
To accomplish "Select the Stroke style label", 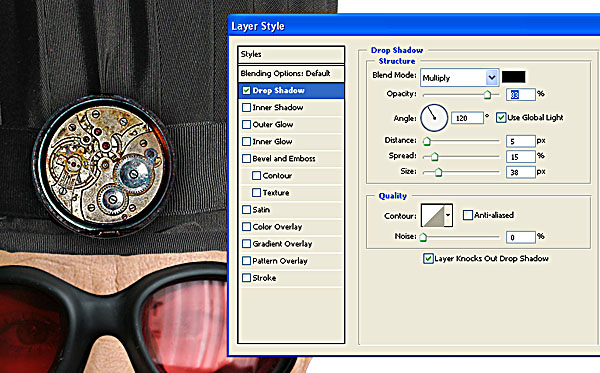I will (264, 278).
